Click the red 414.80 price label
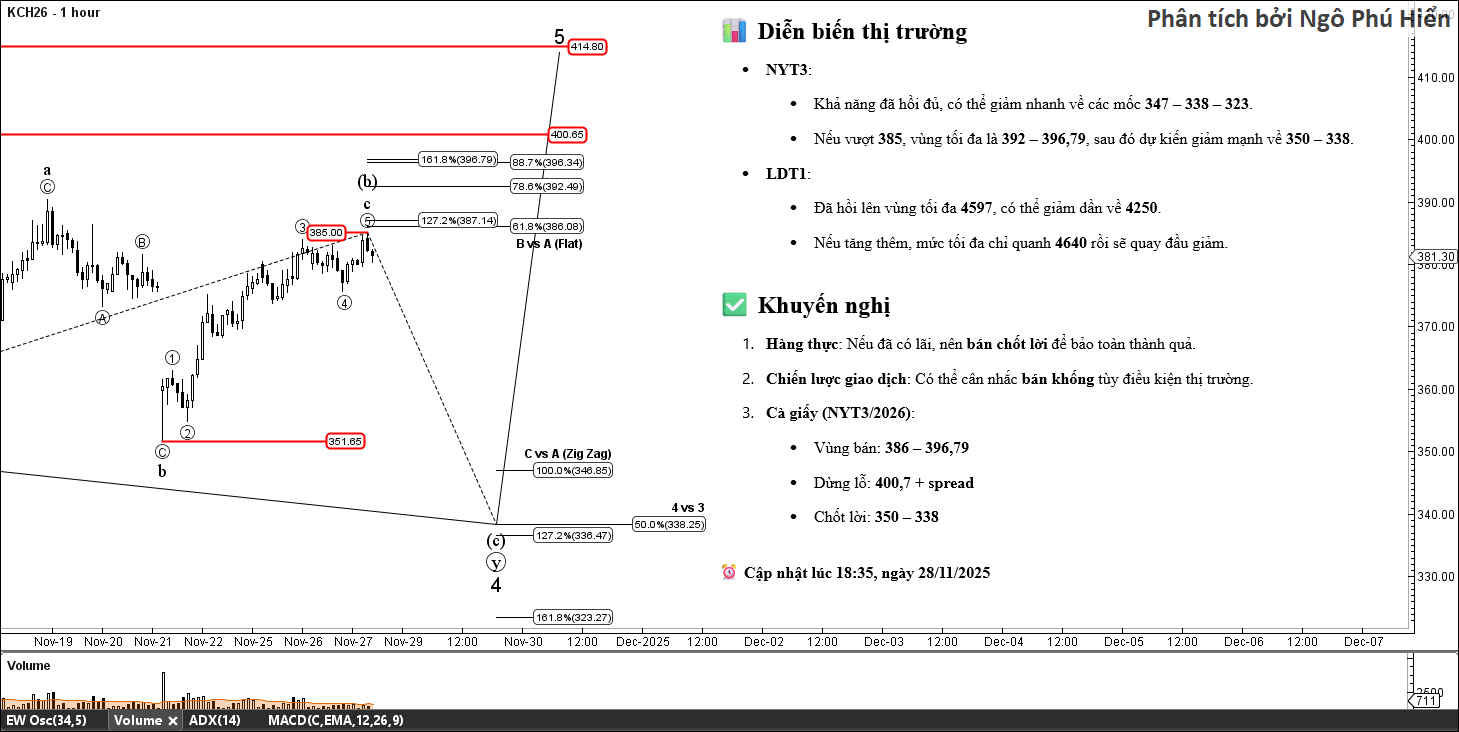 coord(587,47)
